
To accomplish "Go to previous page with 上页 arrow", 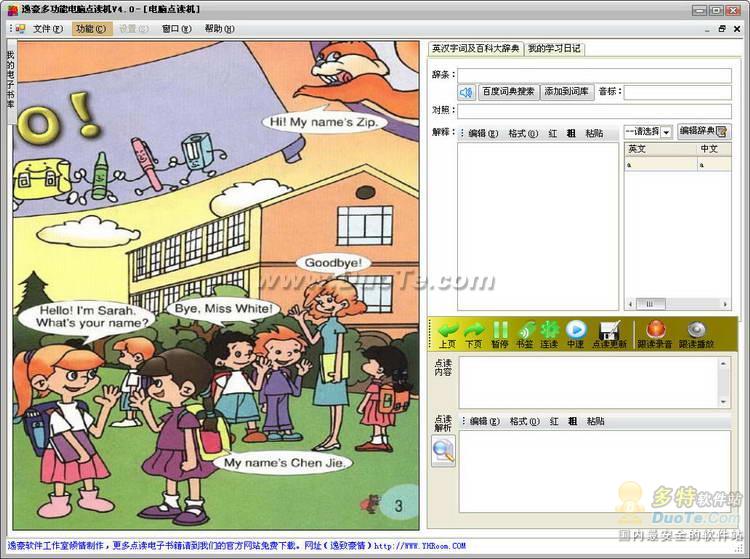I will click(448, 334).
